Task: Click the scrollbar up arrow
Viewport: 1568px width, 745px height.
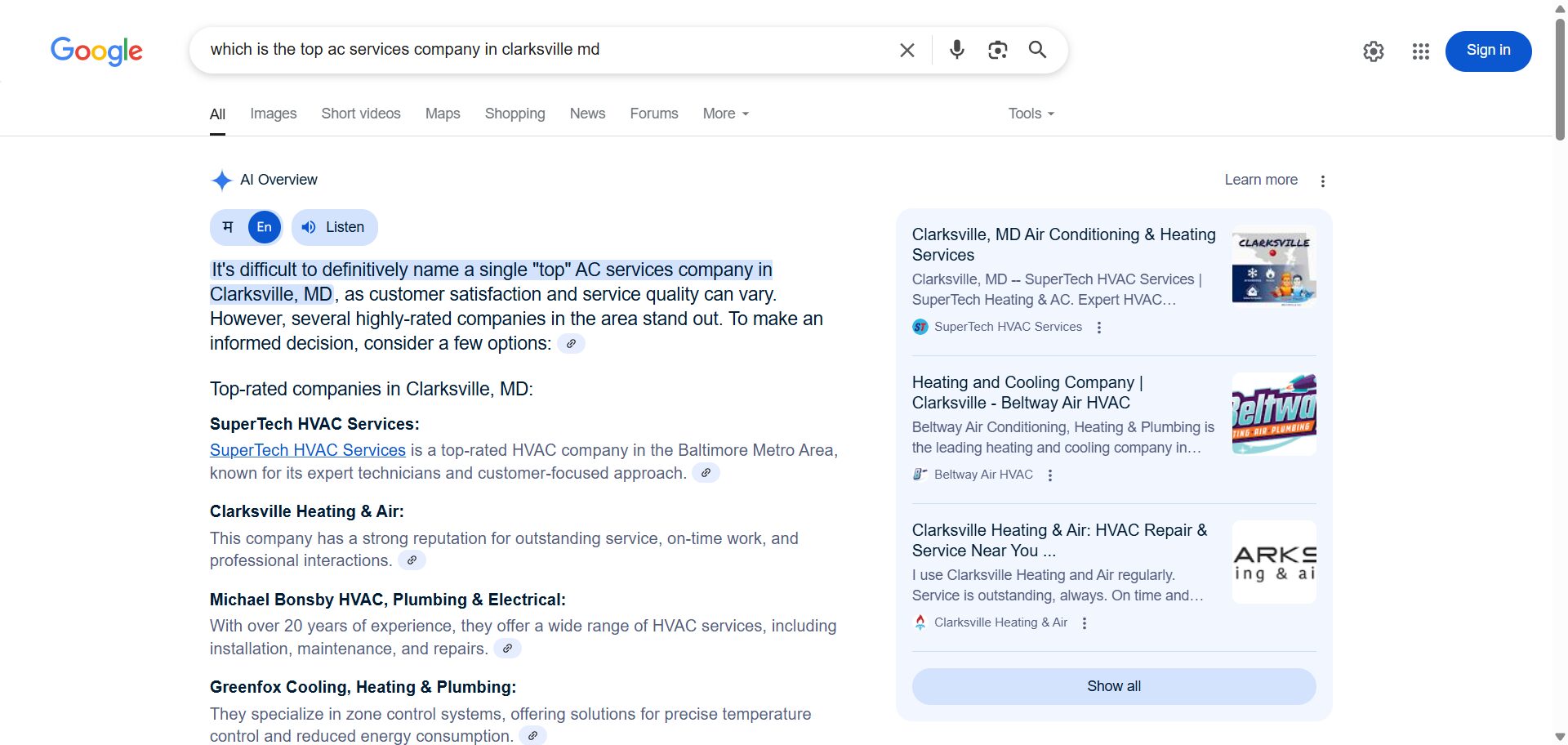Action: coord(1560,7)
